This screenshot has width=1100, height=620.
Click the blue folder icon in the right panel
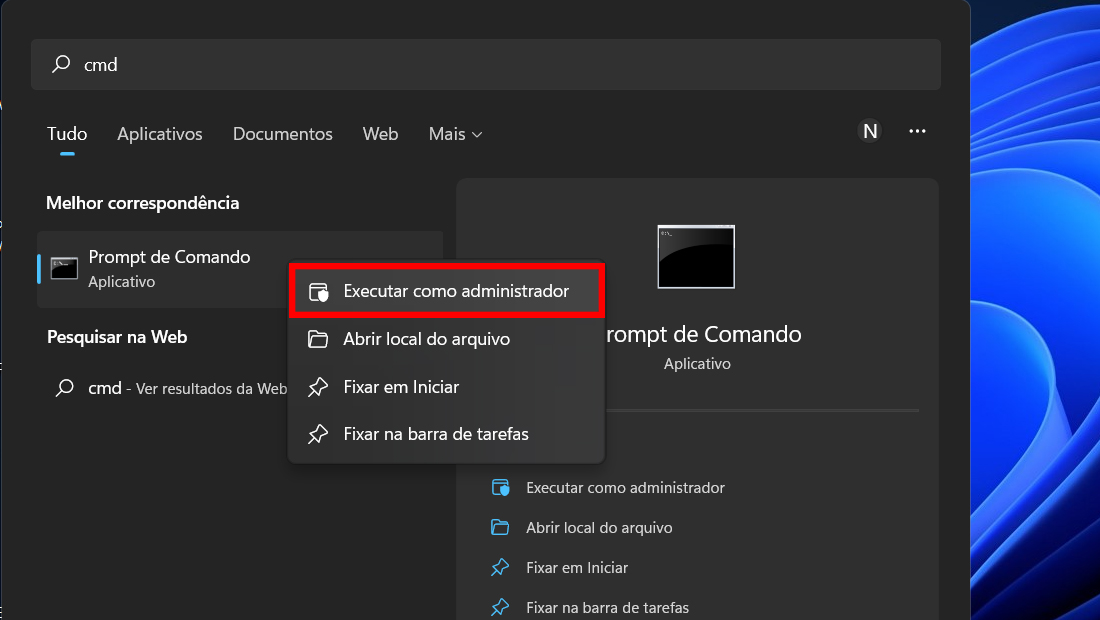[x=500, y=527]
